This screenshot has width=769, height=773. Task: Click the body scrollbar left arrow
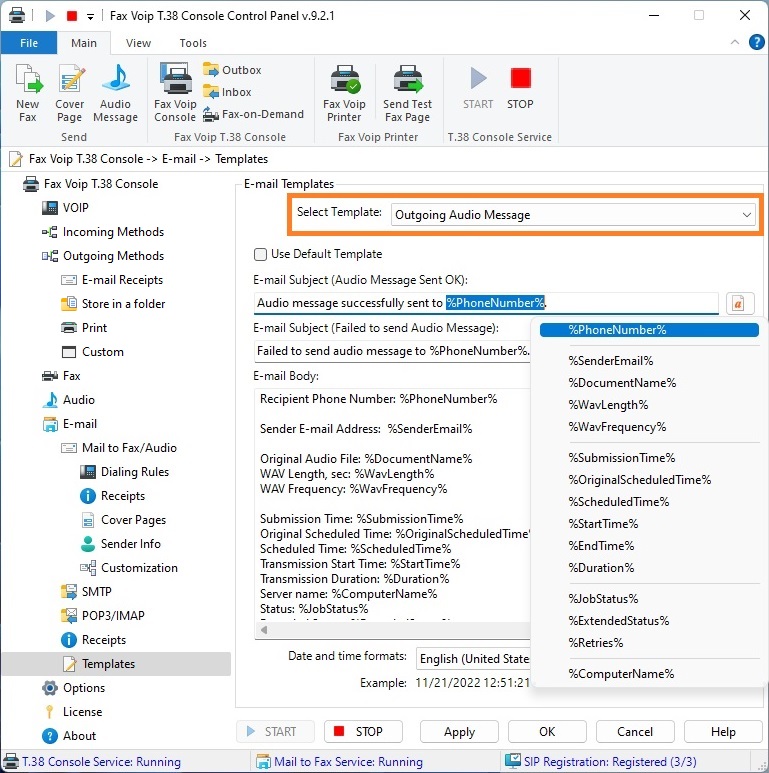pyautogui.click(x=265, y=630)
